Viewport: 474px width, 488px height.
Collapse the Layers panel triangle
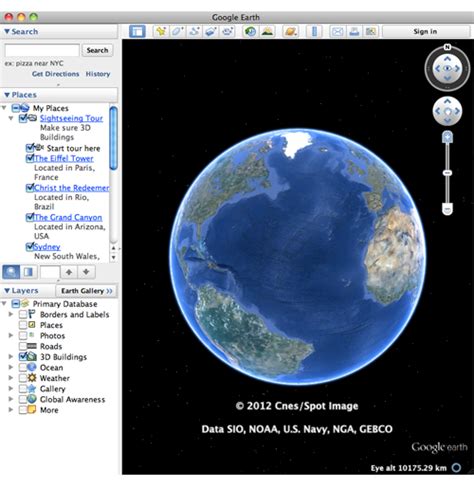coord(7,291)
